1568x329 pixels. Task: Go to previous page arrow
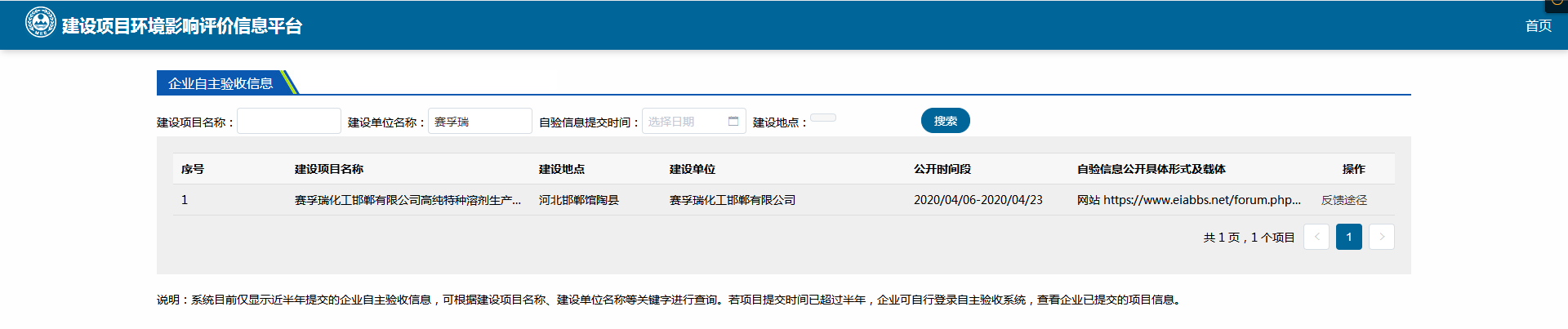[x=1316, y=237]
